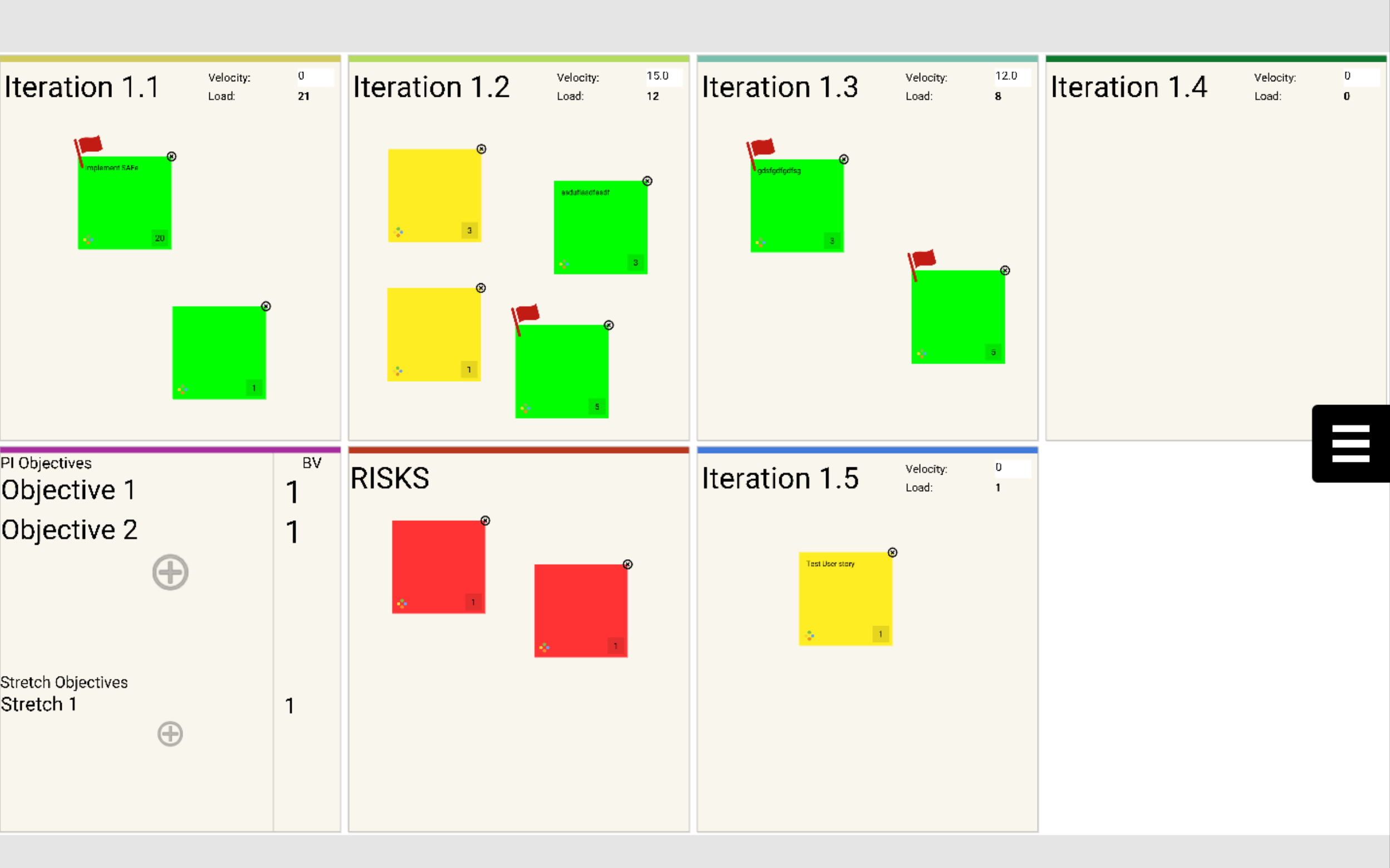This screenshot has height=868, width=1390.
Task: Click the red flag on the 20-point green note in Iteration 1.1
Action: pyautogui.click(x=89, y=146)
